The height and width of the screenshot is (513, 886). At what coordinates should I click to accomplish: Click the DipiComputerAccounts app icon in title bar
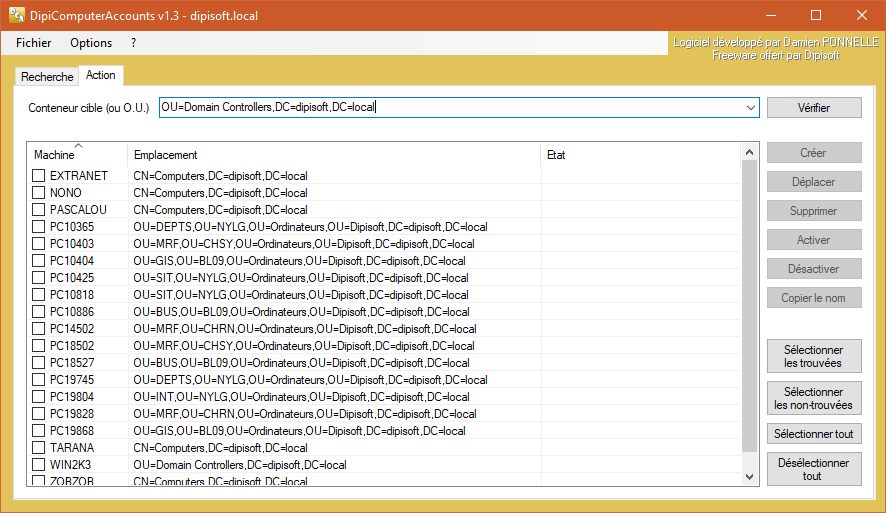pyautogui.click(x=17, y=15)
